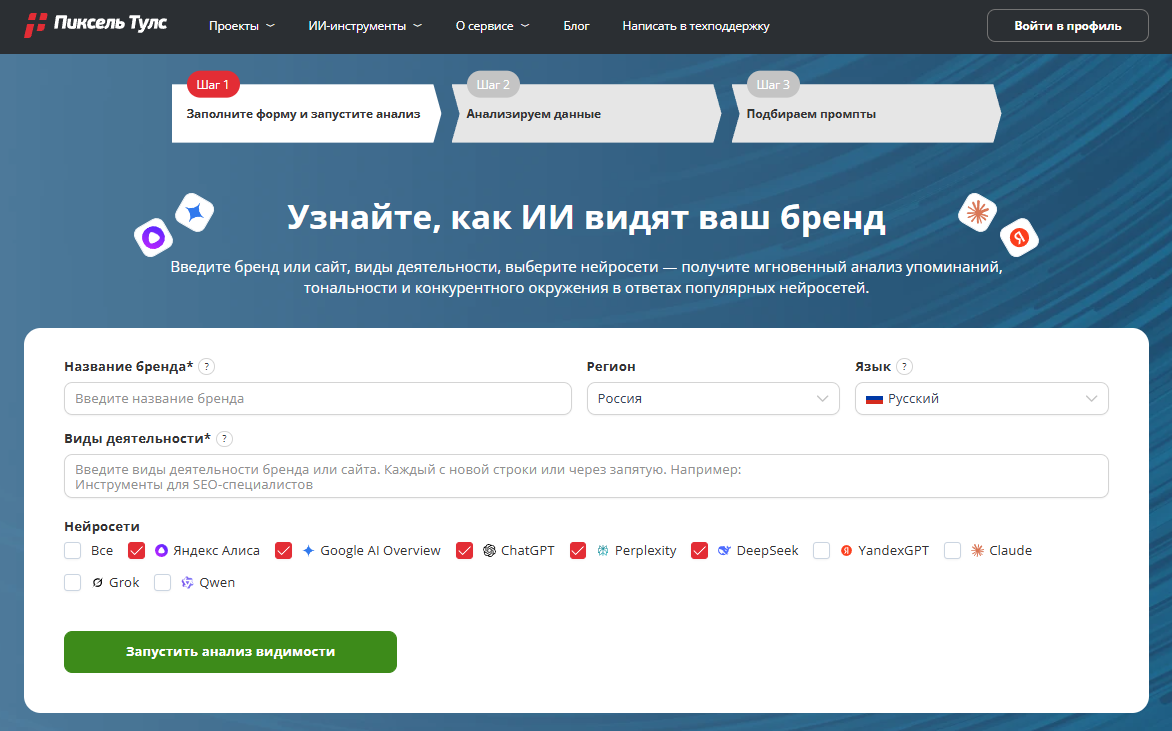
Task: Click the help icon next to Язык
Action: [904, 366]
